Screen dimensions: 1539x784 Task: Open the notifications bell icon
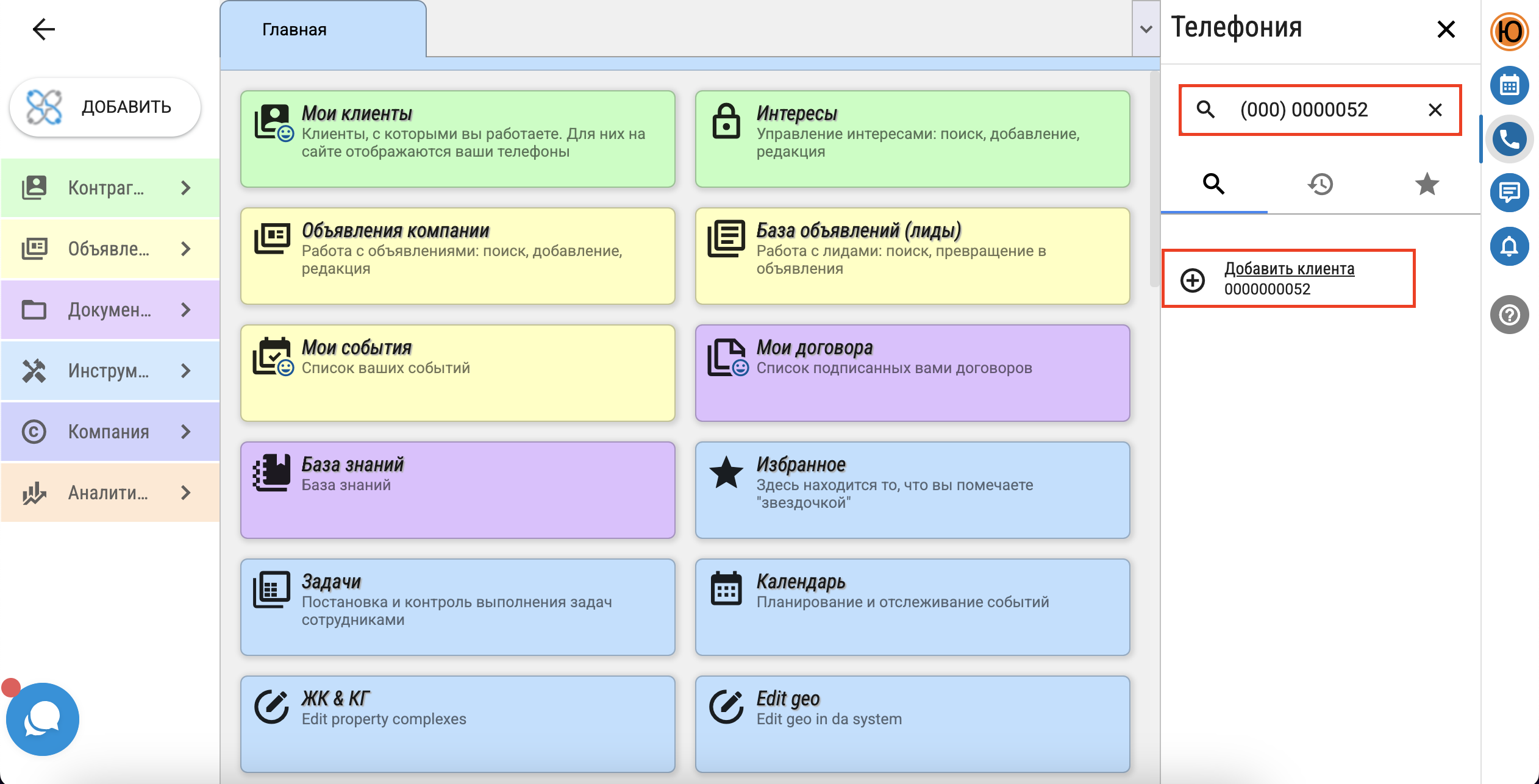click(1509, 246)
